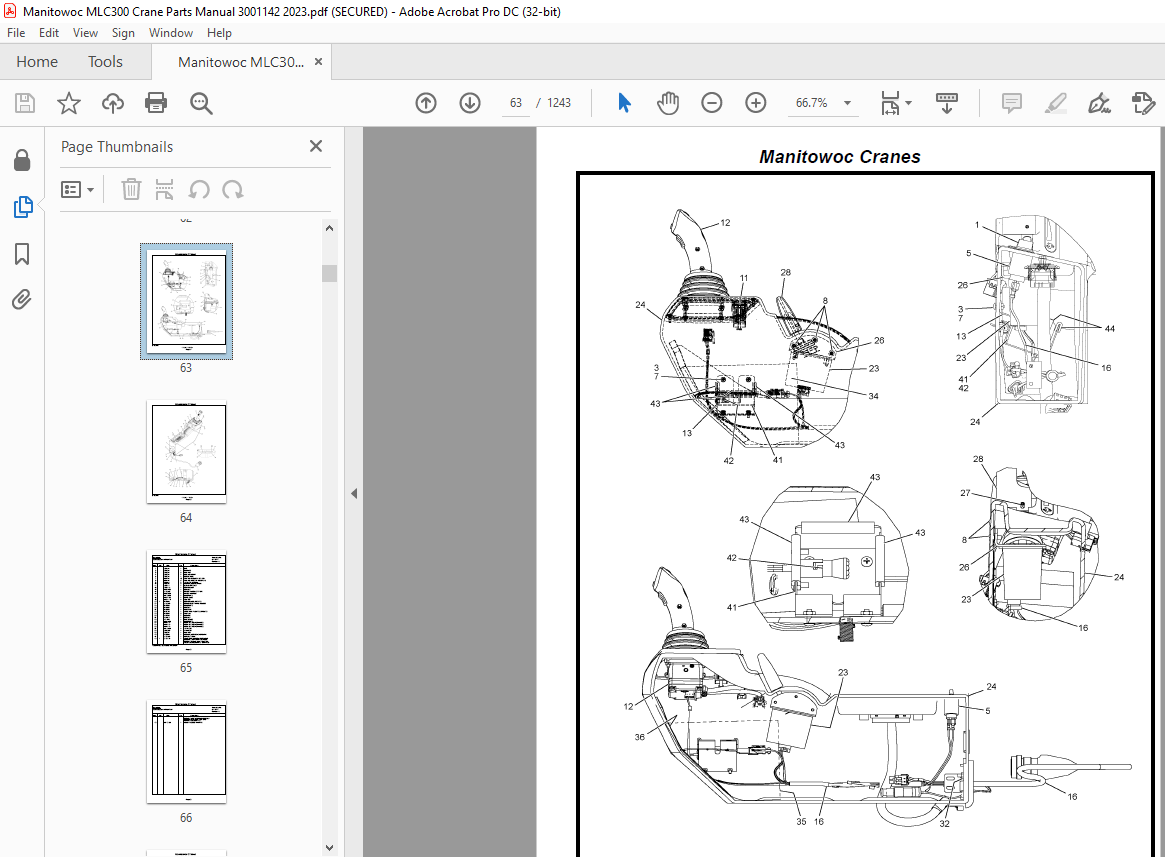This screenshot has height=857, width=1165.
Task: Click thumbnails scrollbar down arrow
Action: pos(330,847)
